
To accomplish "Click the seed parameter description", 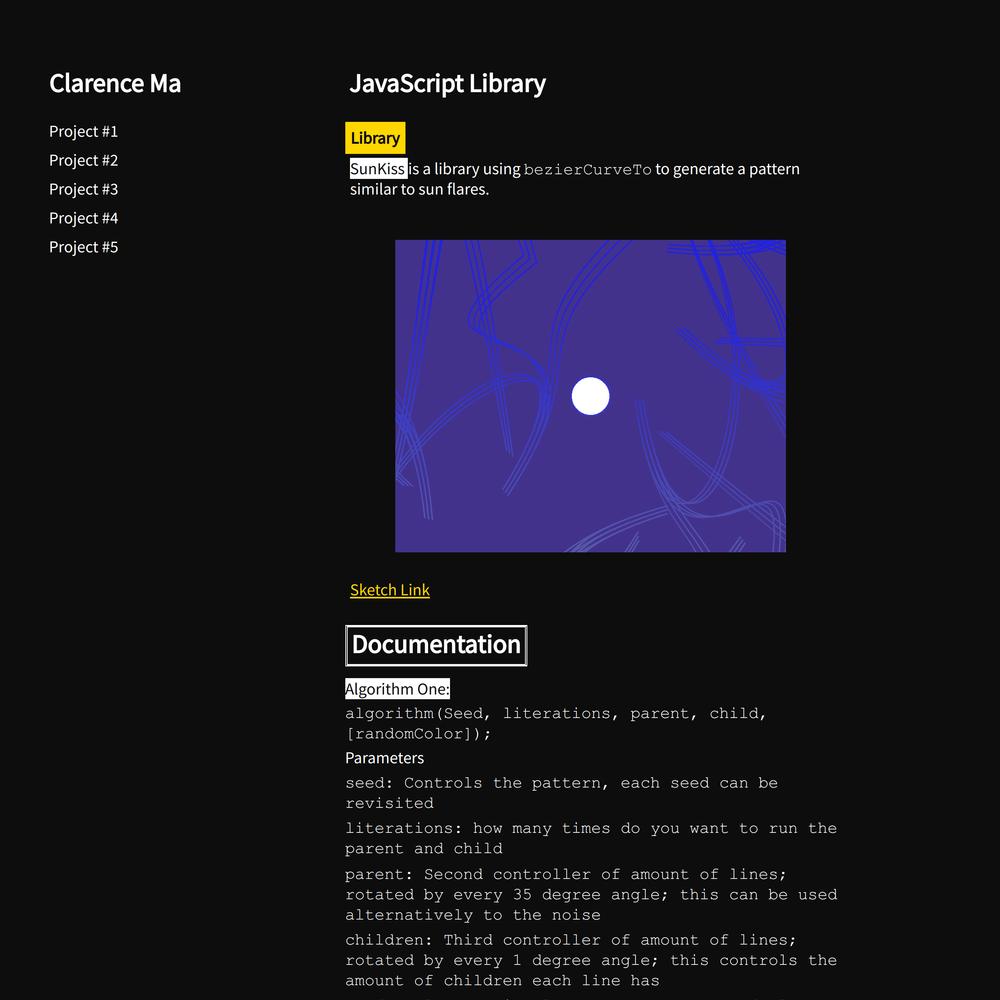I will (561, 793).
